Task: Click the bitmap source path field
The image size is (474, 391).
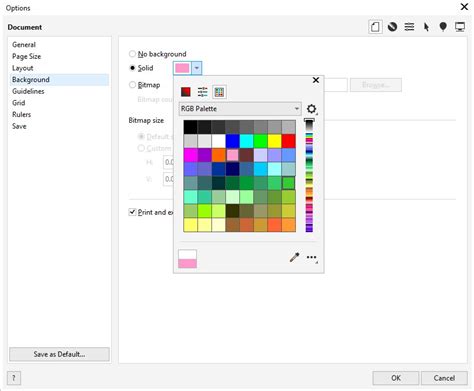Action: point(336,85)
